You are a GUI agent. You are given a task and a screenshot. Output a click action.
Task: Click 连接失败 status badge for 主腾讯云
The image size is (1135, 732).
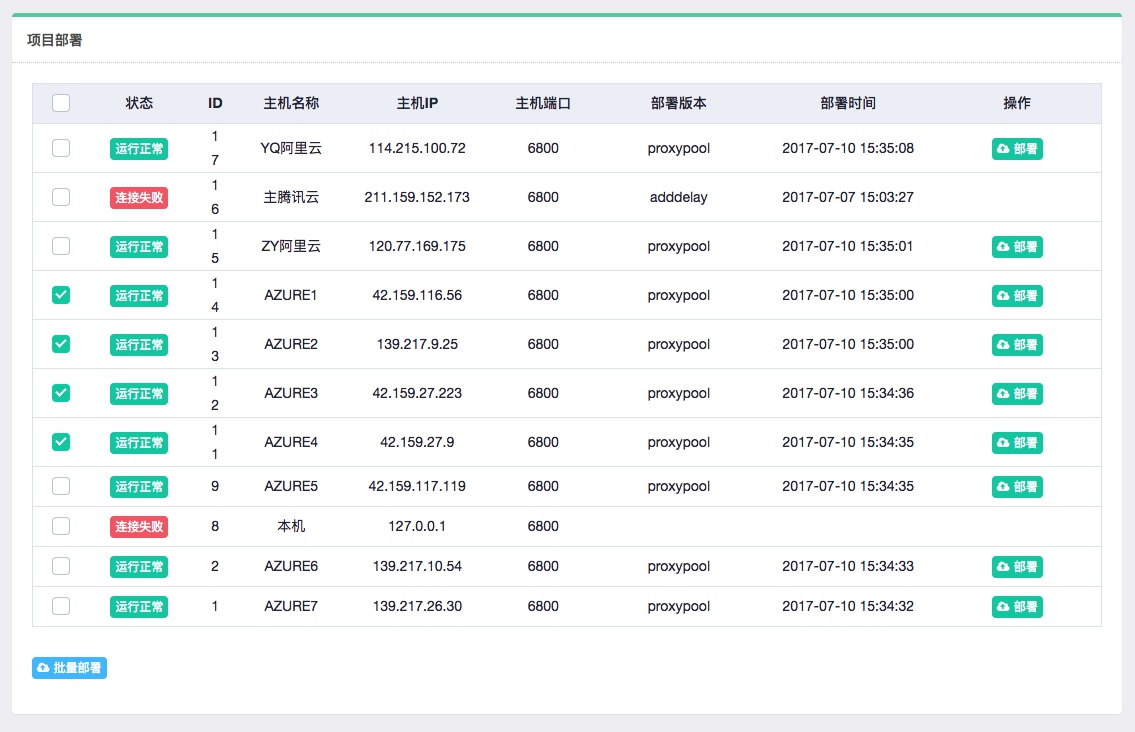tap(139, 198)
